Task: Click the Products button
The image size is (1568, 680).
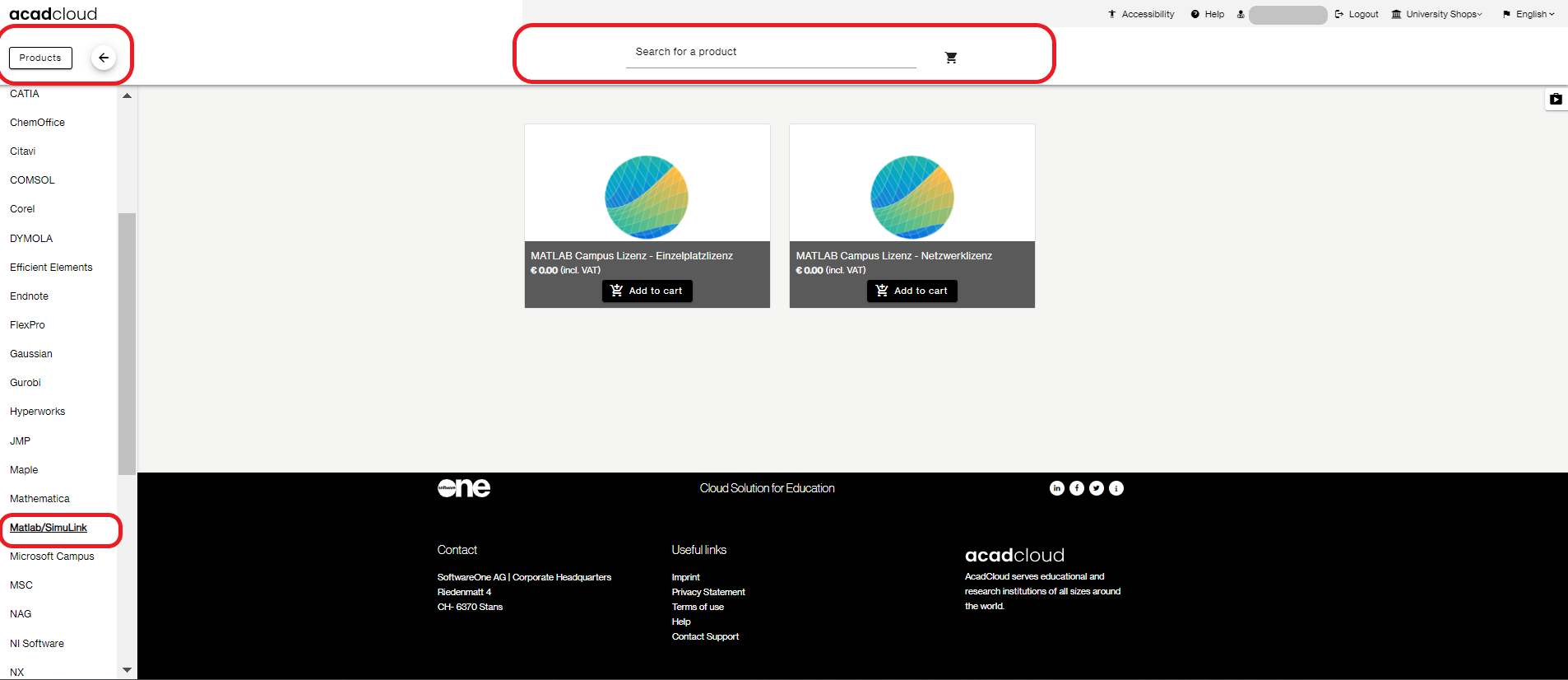Action: tap(40, 58)
